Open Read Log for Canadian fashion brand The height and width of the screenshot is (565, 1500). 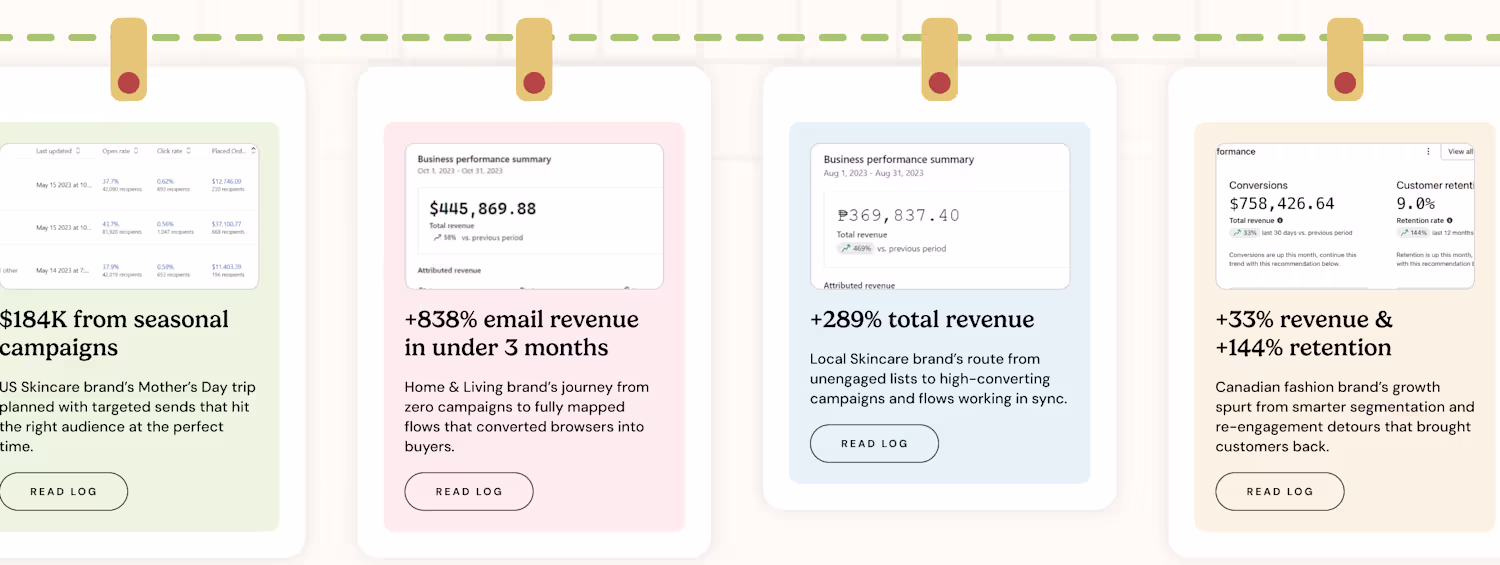1280,492
